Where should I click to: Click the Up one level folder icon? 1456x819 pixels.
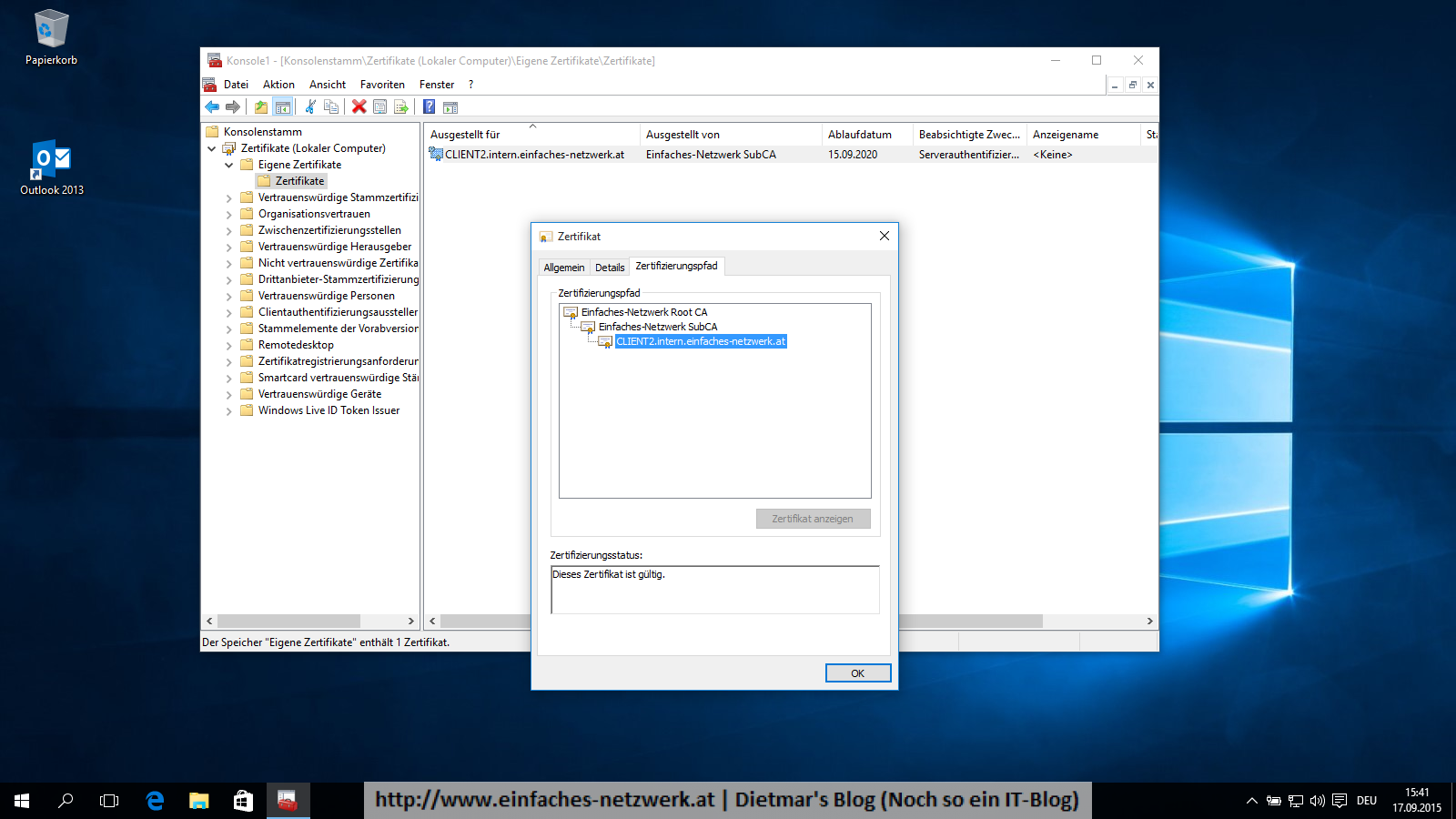261,107
